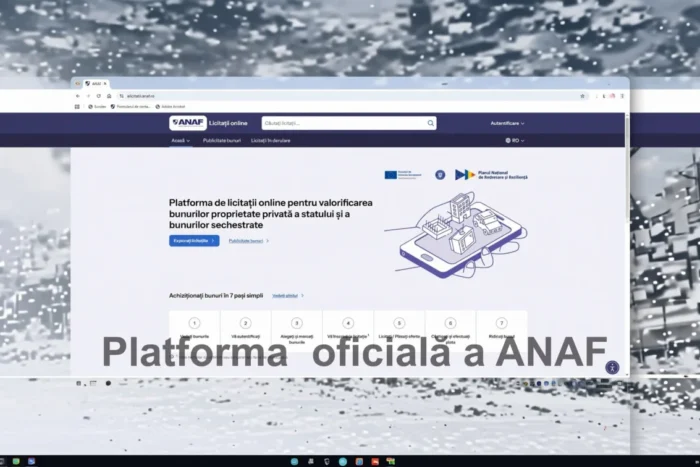Click the Romanian government emblem icon
Viewport: 700px width, 467px height.
(x=440, y=175)
